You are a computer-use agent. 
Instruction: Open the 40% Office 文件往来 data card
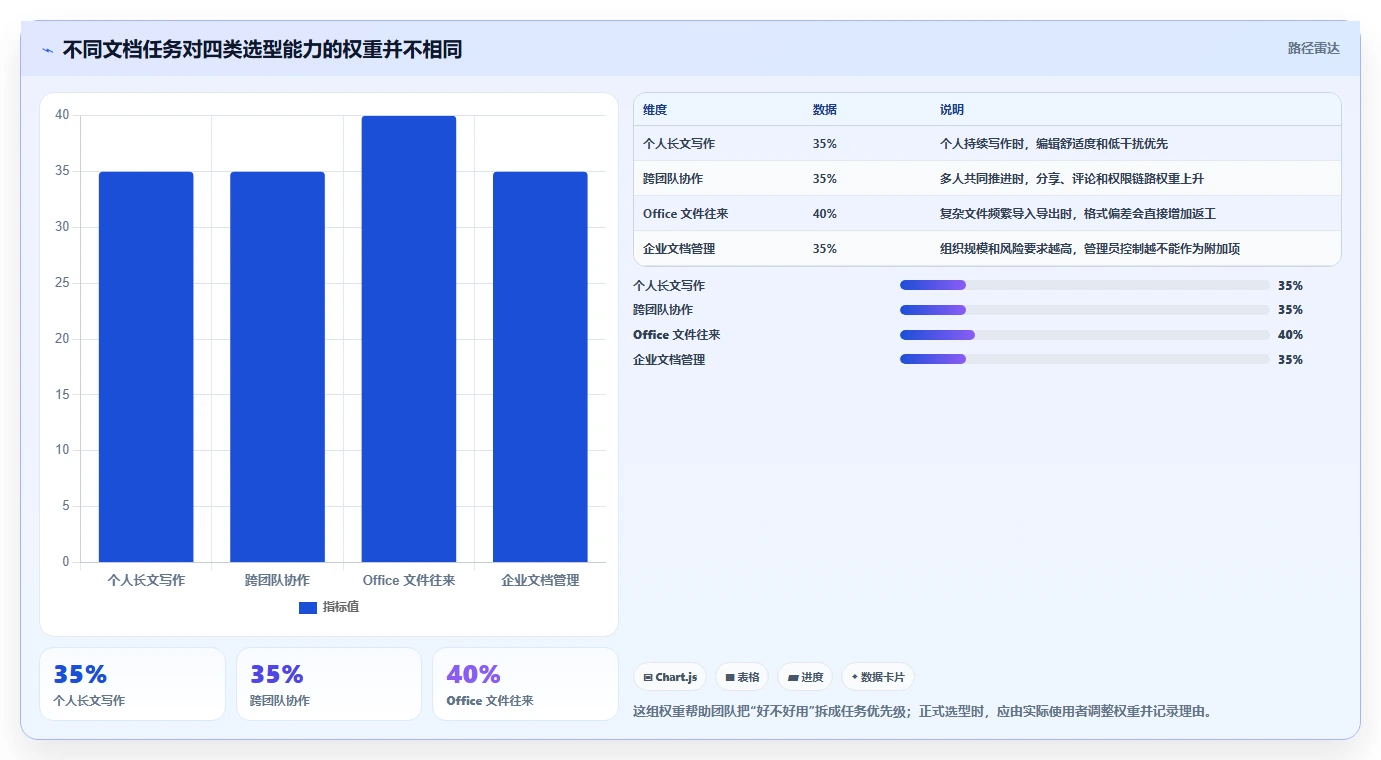(x=525, y=684)
